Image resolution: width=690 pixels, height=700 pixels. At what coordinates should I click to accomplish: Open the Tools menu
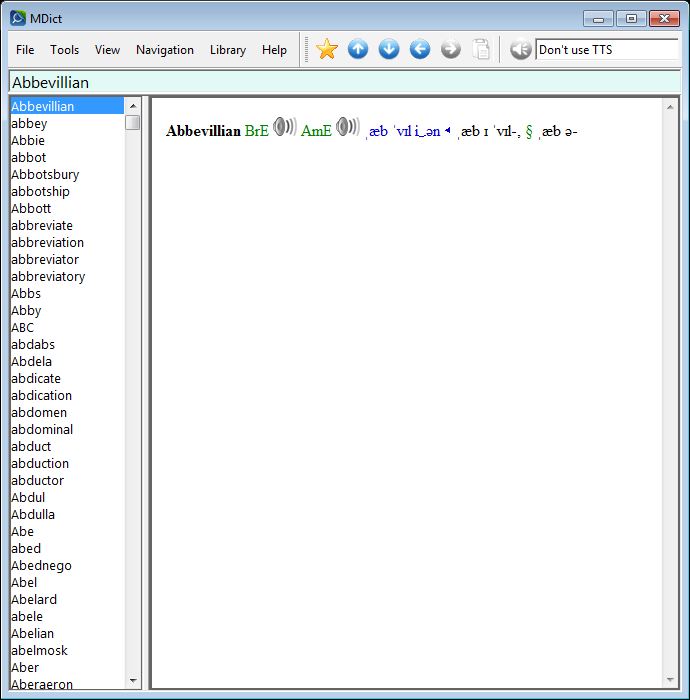point(65,50)
